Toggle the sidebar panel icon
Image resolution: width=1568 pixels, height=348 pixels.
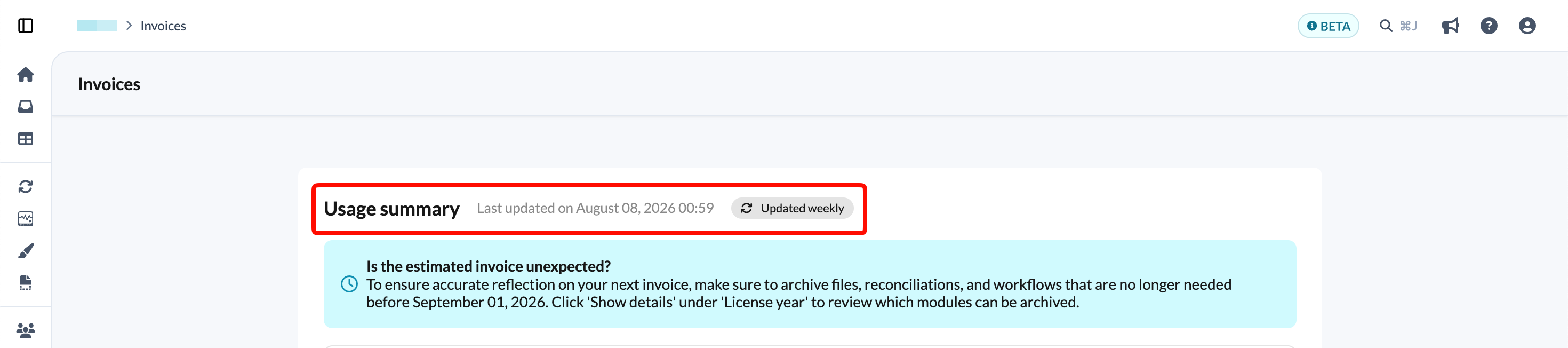(x=26, y=26)
